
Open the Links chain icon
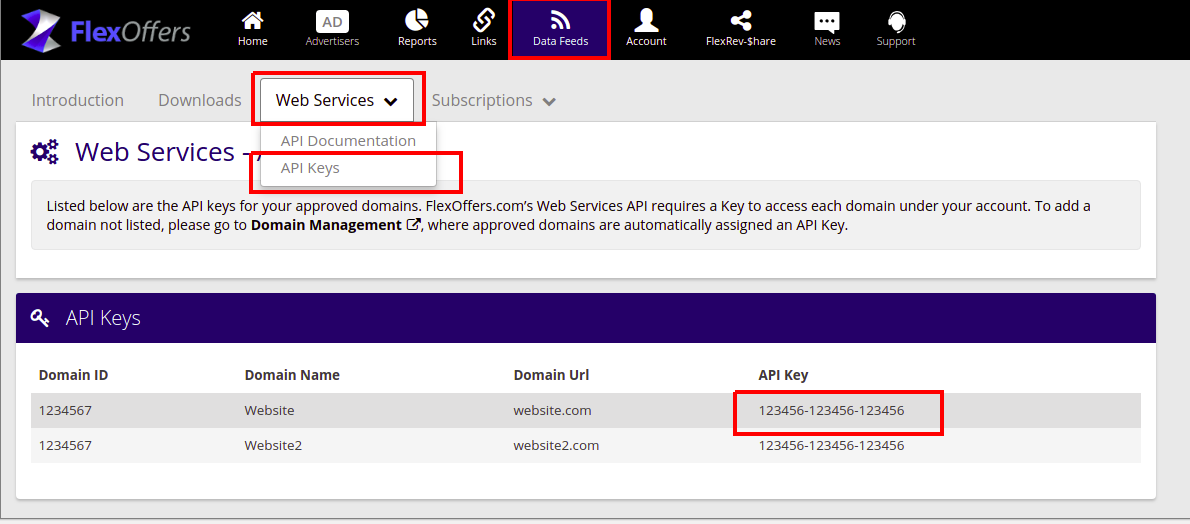[x=483, y=21]
